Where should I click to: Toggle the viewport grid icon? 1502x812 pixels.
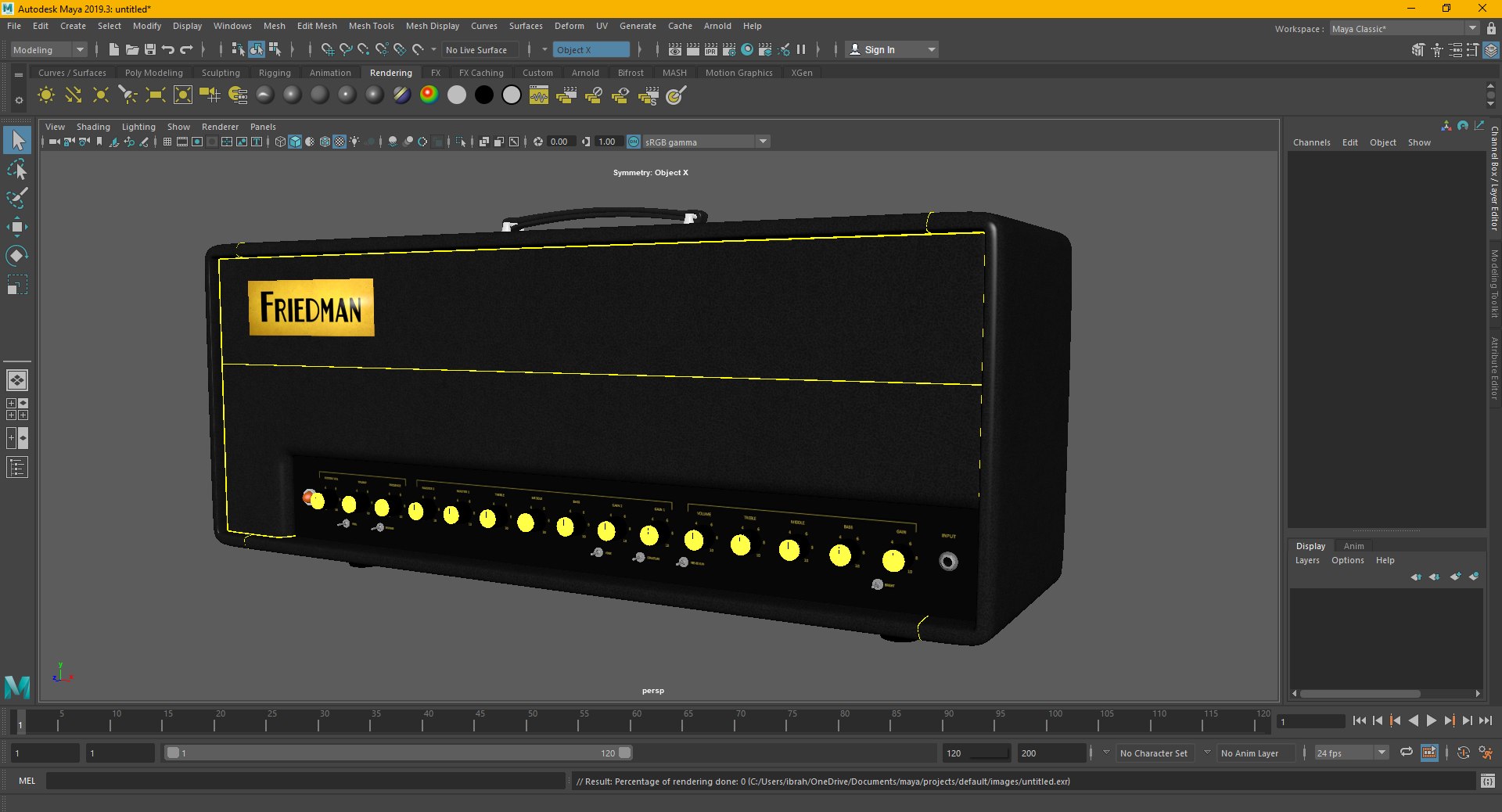tap(167, 142)
